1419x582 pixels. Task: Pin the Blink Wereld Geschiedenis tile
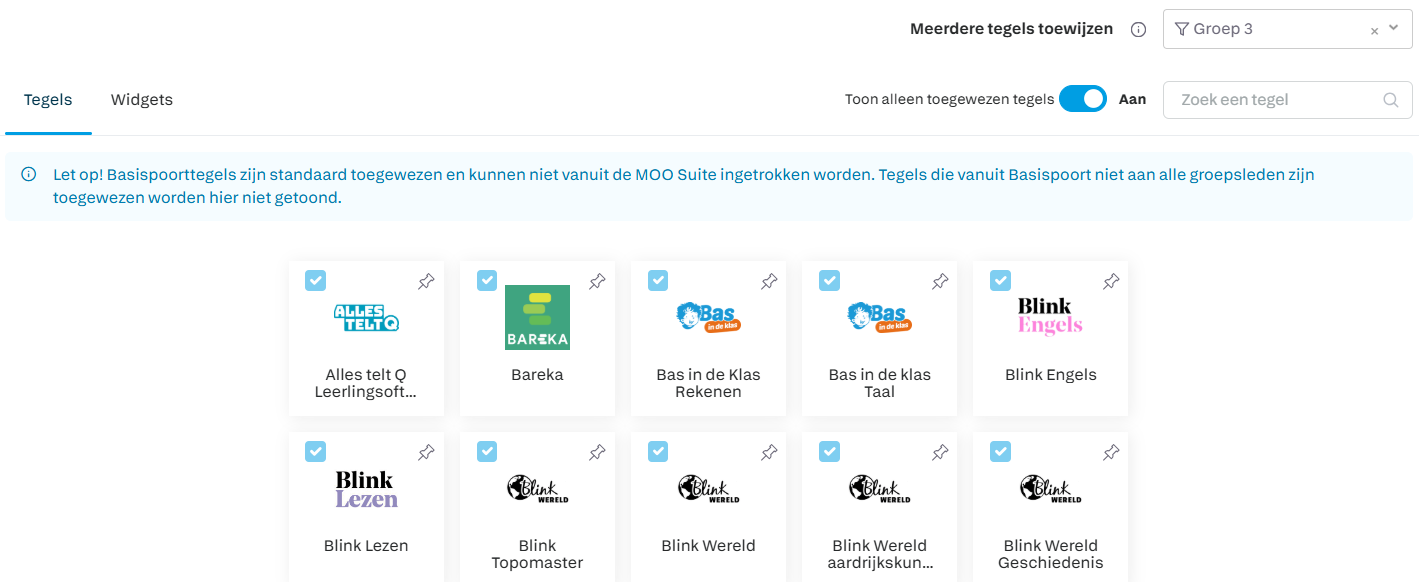pyautogui.click(x=1111, y=453)
